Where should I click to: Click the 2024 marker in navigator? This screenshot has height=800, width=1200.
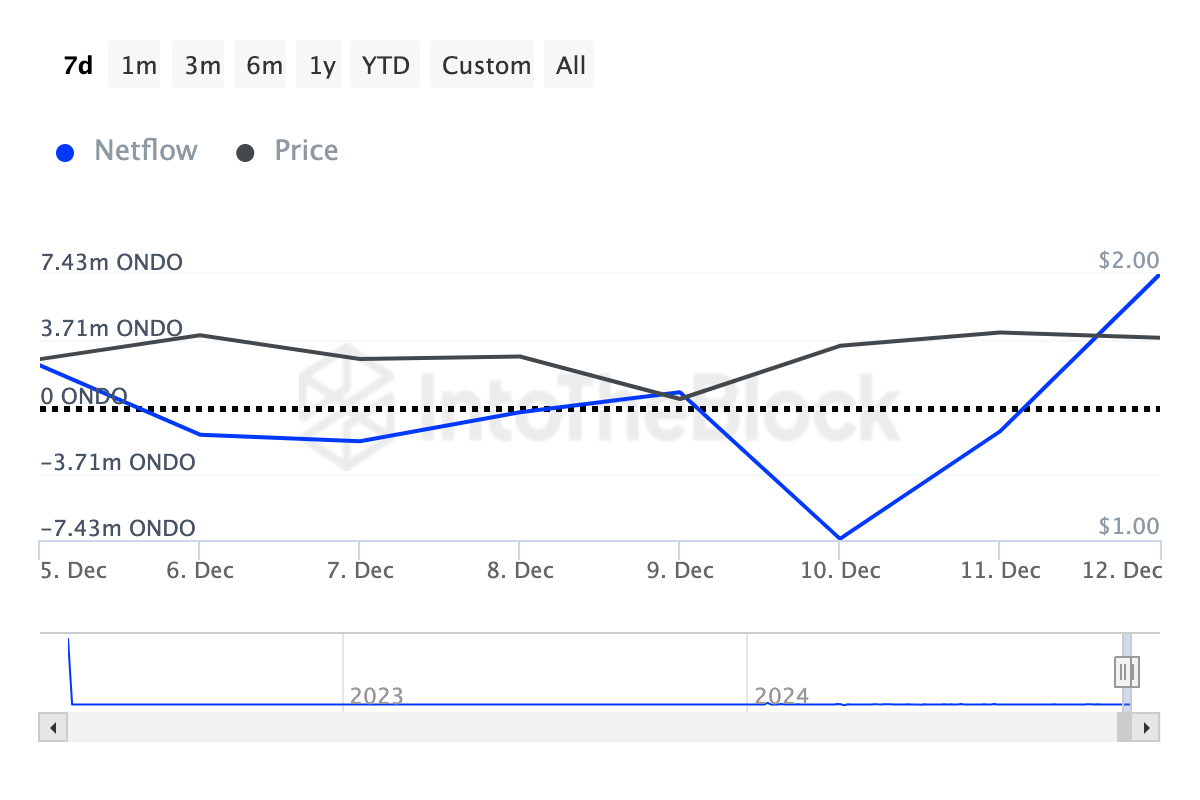point(781,695)
